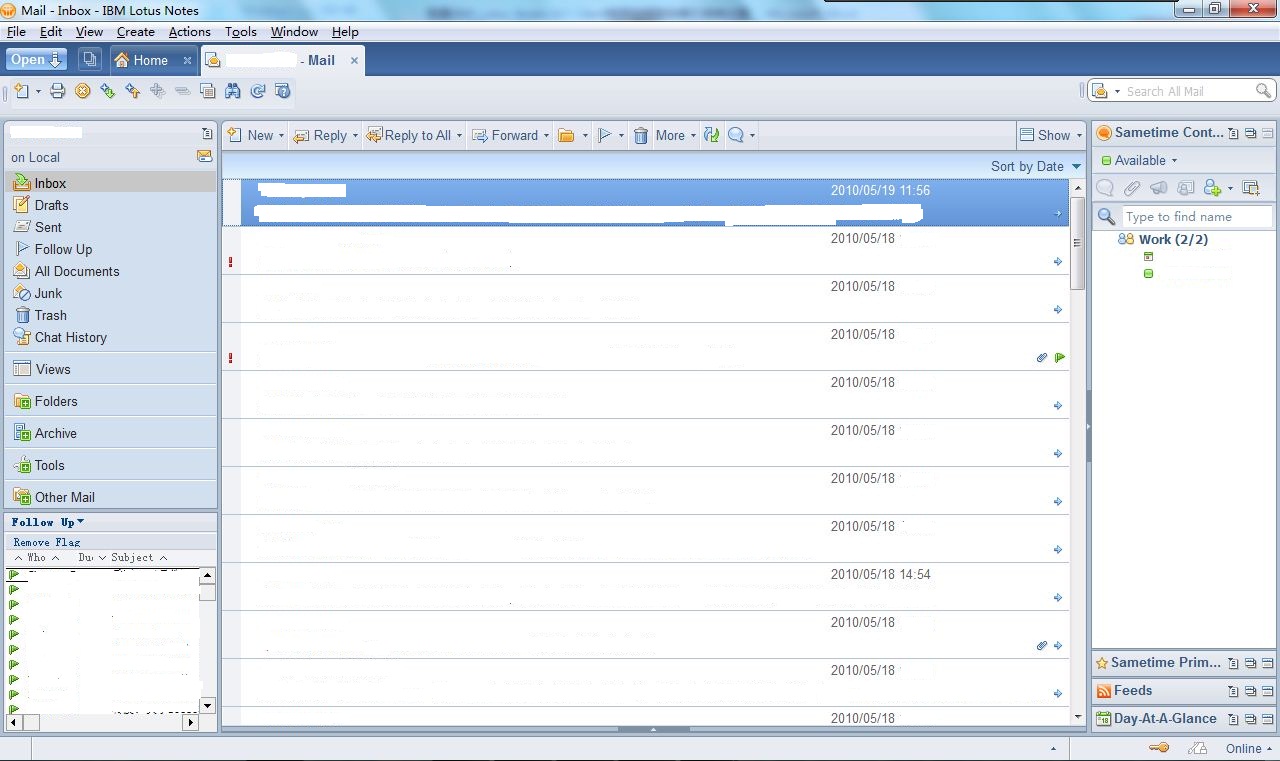Click the Refresh toolbar icon
The image size is (1280, 761).
pyautogui.click(x=258, y=91)
